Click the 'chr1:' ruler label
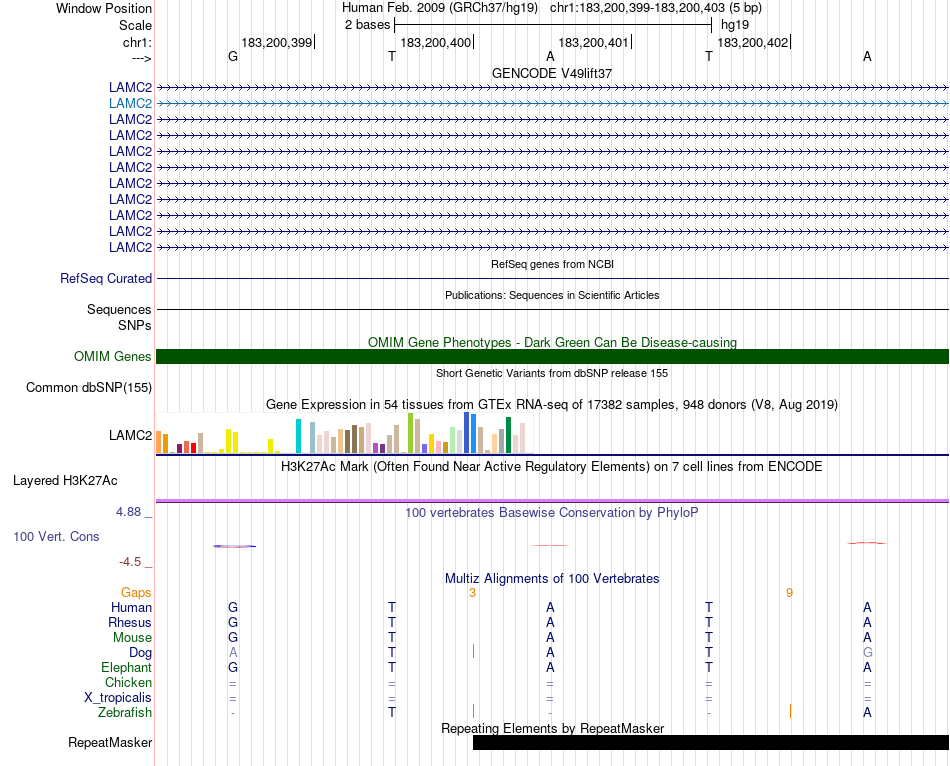This screenshot has height=766, width=950. pyautogui.click(x=138, y=42)
